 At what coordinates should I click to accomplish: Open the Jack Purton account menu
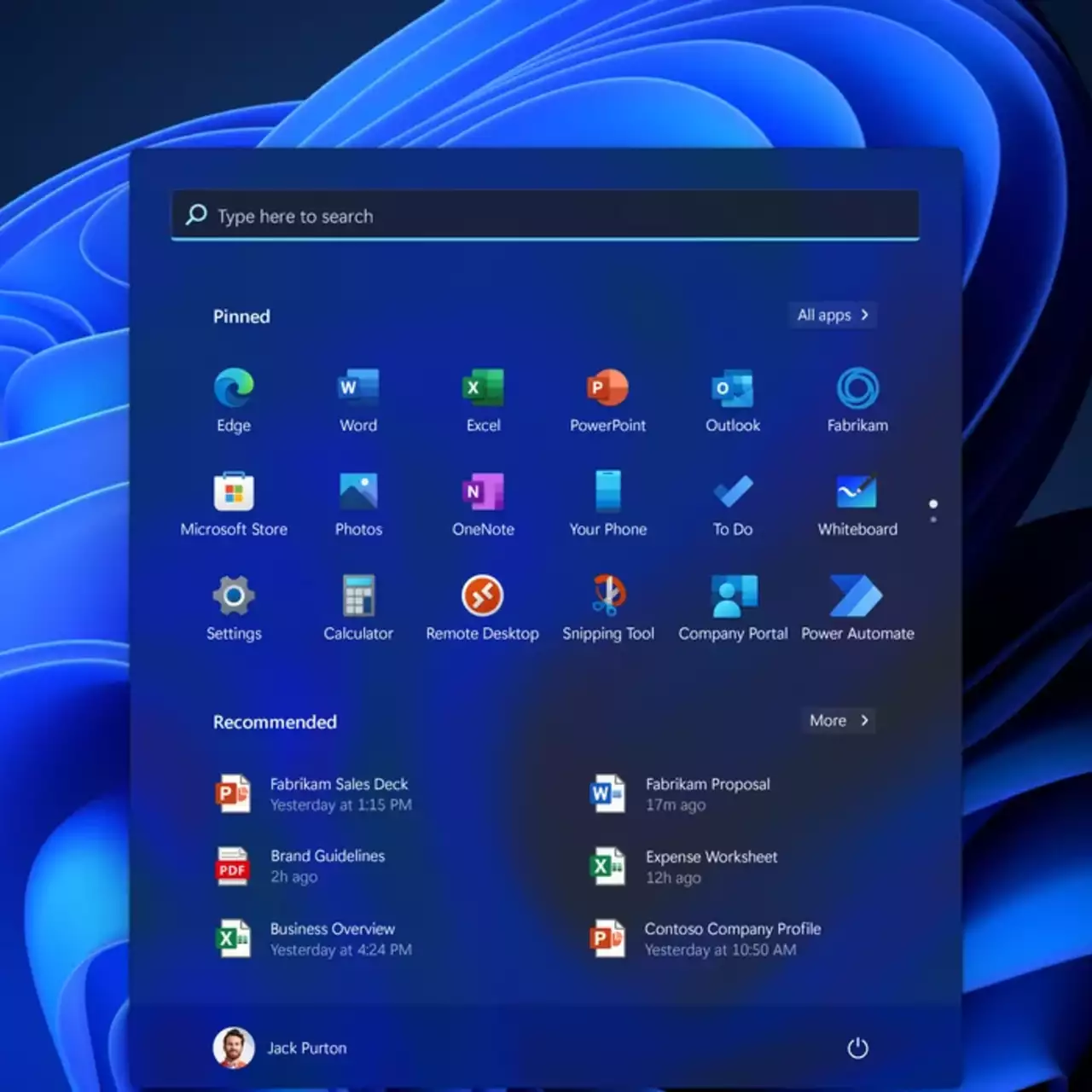click(281, 1048)
